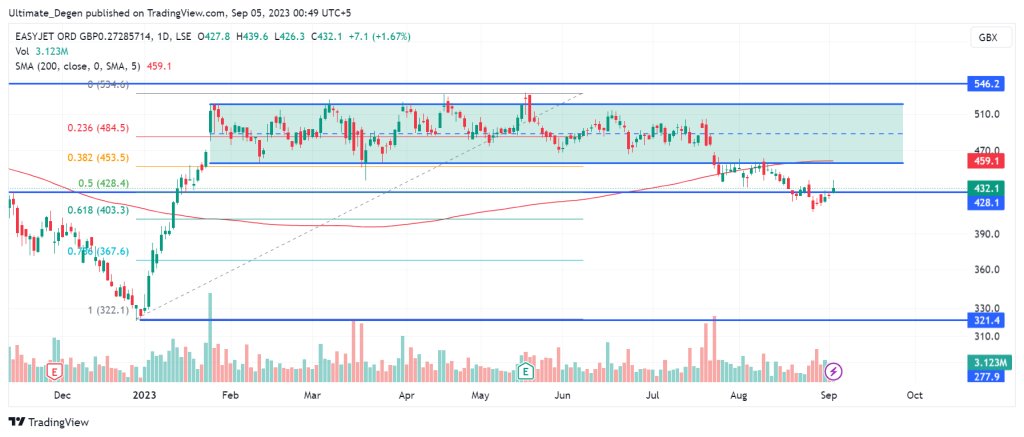Click the purple lightning event icon
The width and height of the screenshot is (1024, 437).
834,372
